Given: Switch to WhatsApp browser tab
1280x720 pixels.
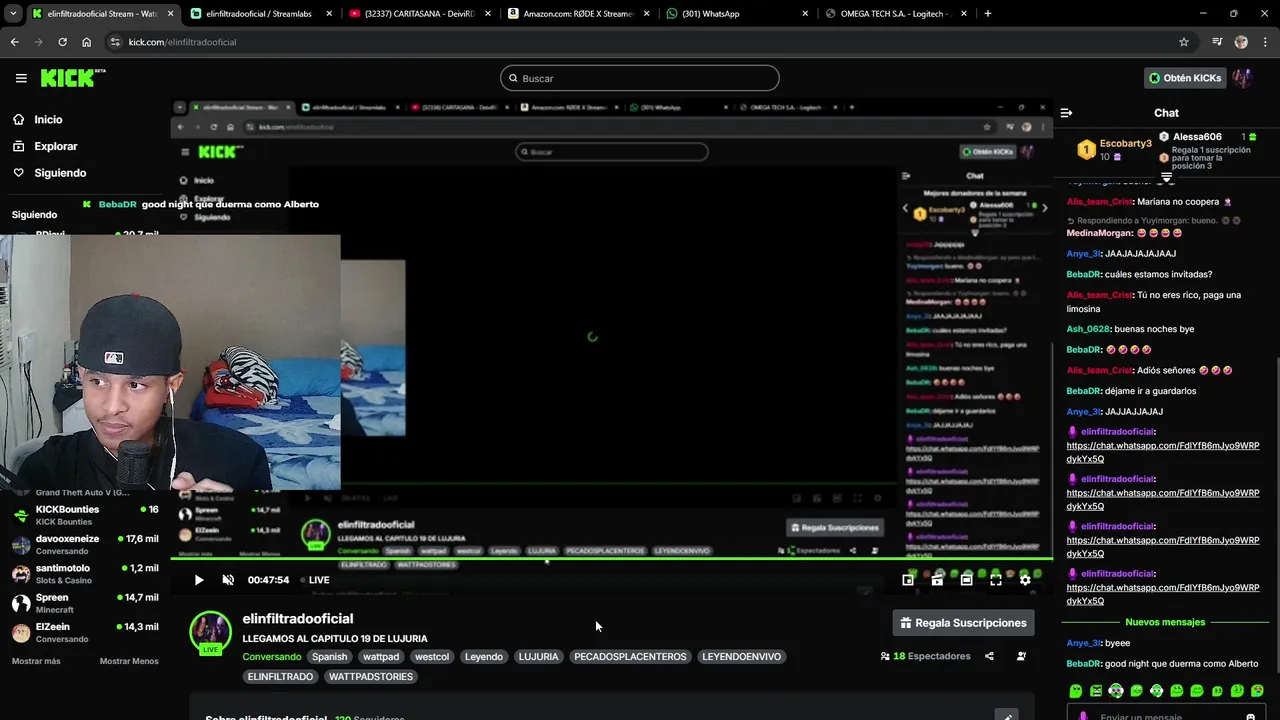Looking at the screenshot, I should pyautogui.click(x=736, y=14).
